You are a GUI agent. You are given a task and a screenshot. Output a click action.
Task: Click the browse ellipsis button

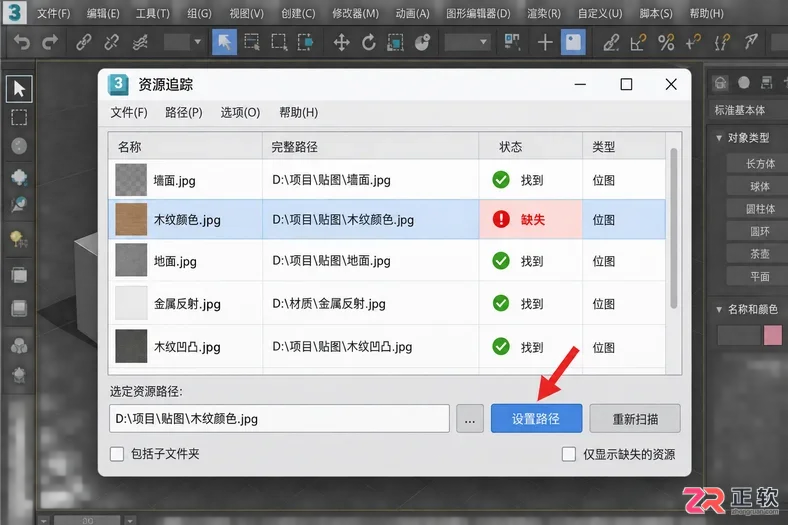click(x=469, y=418)
